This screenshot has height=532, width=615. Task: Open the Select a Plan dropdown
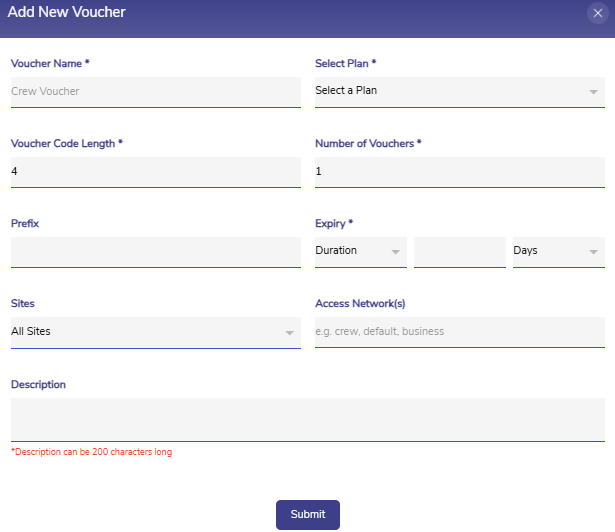tap(450, 91)
